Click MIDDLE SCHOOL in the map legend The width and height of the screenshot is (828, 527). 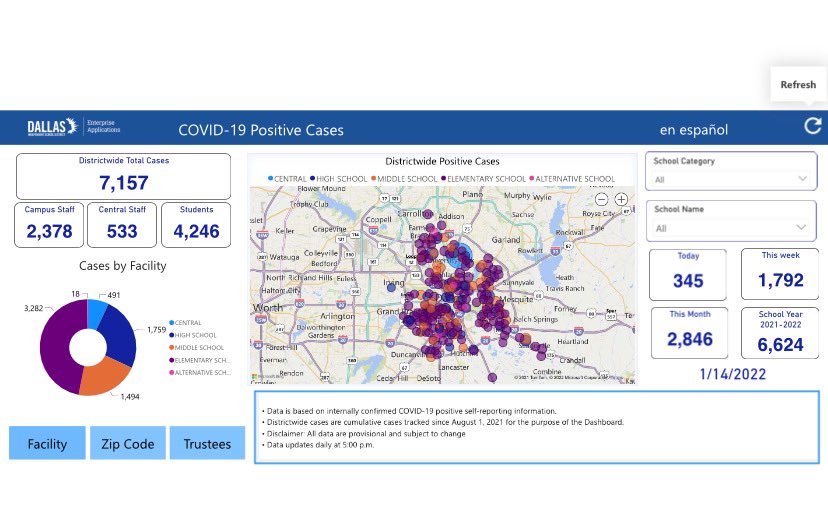tap(404, 179)
